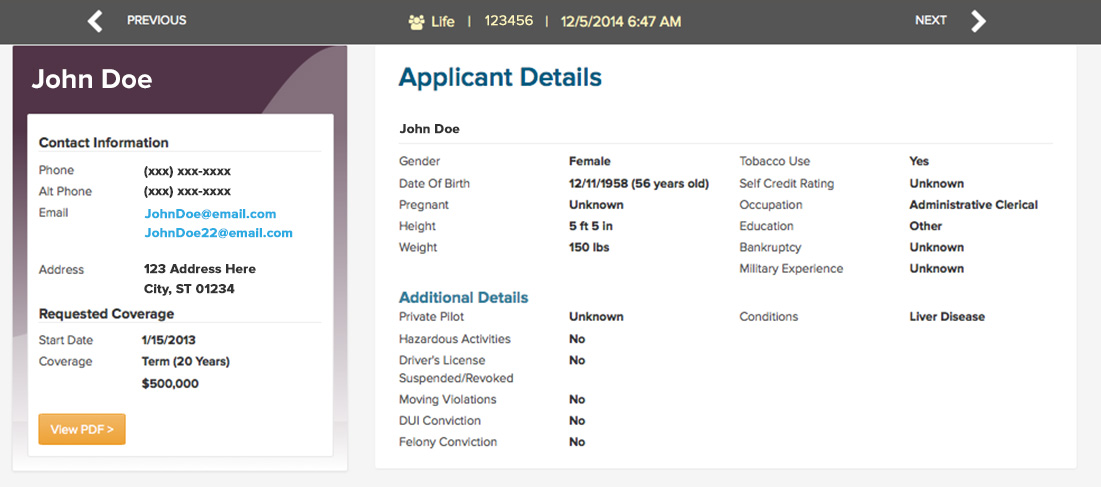The image size is (1101, 487).
Task: Click the right arrow Next icon
Action: click(978, 21)
